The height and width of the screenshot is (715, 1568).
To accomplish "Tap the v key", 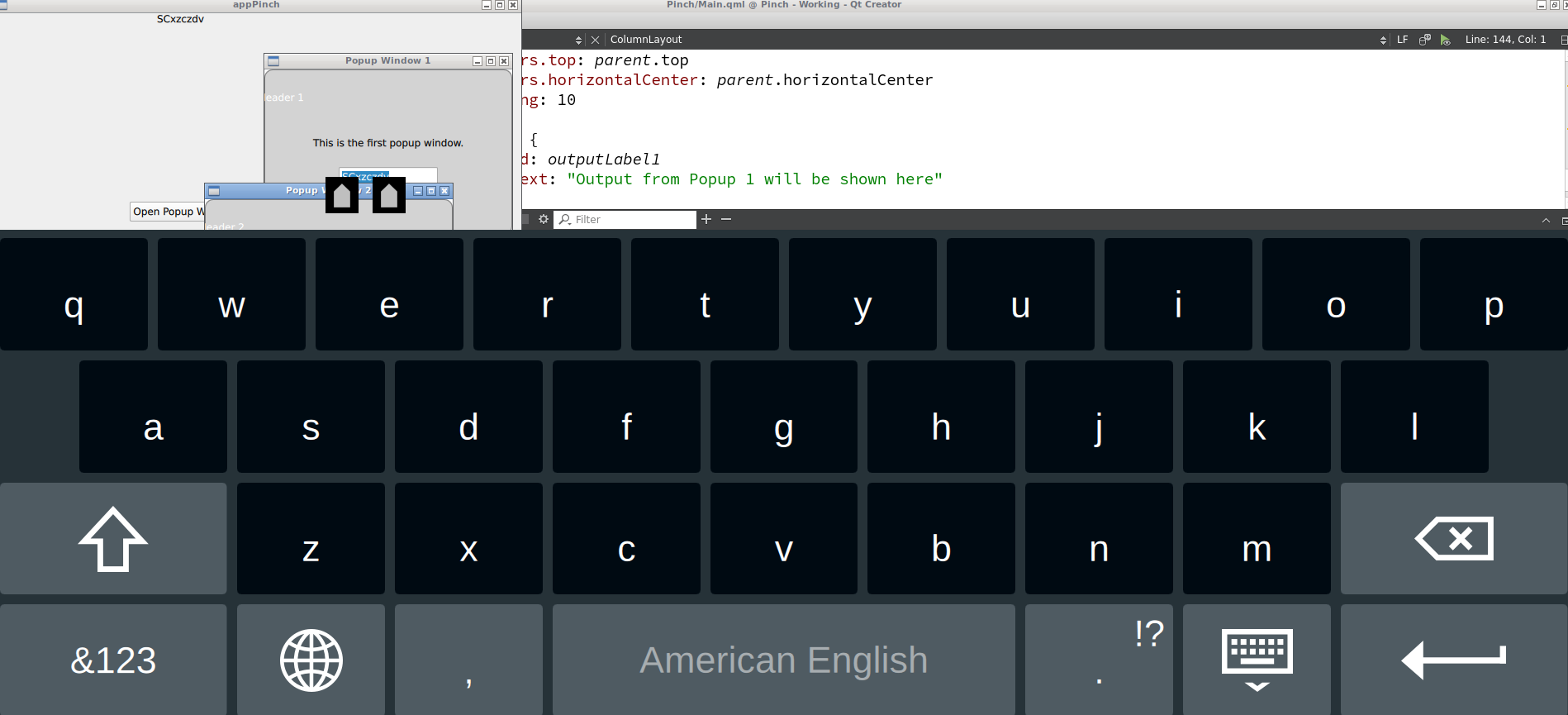I will [784, 539].
